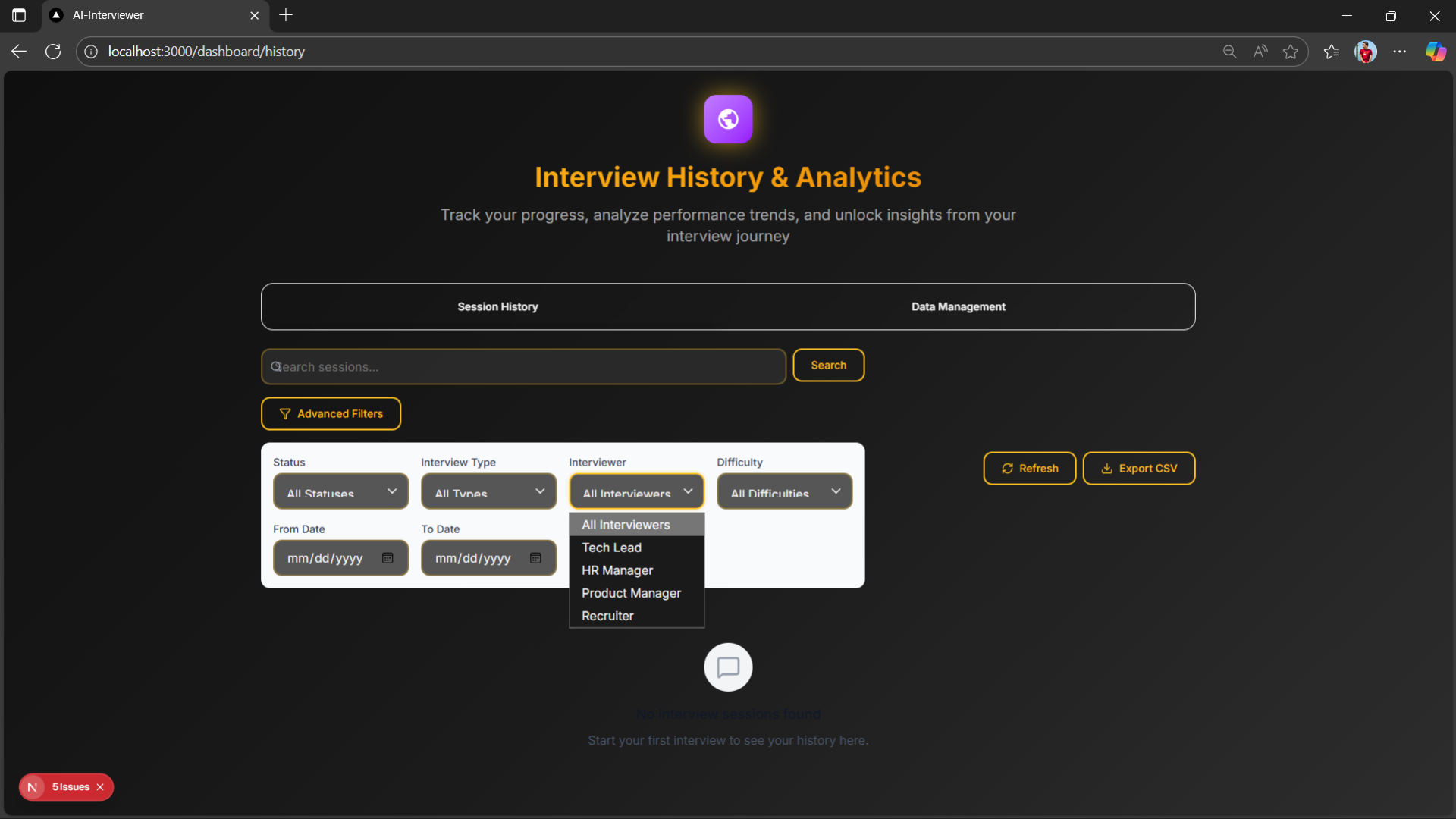Switch to the Session History tab

[x=497, y=306]
